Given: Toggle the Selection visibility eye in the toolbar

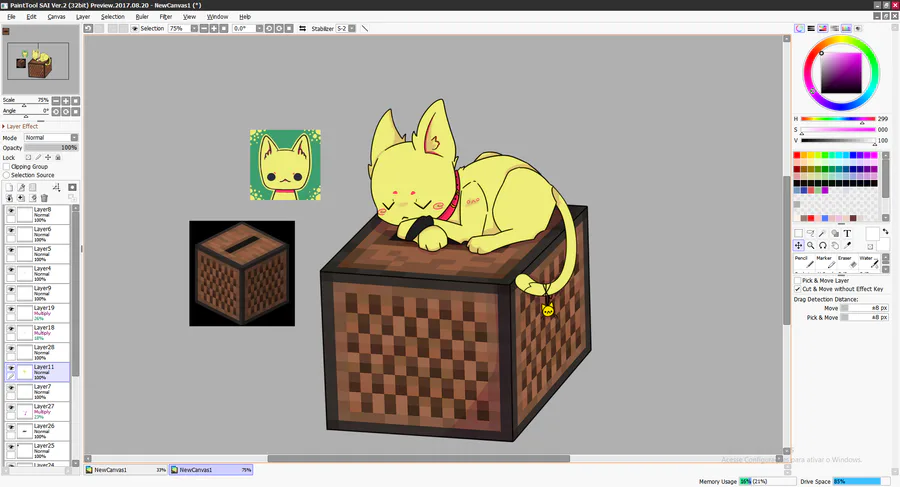Looking at the screenshot, I should pos(135,28).
